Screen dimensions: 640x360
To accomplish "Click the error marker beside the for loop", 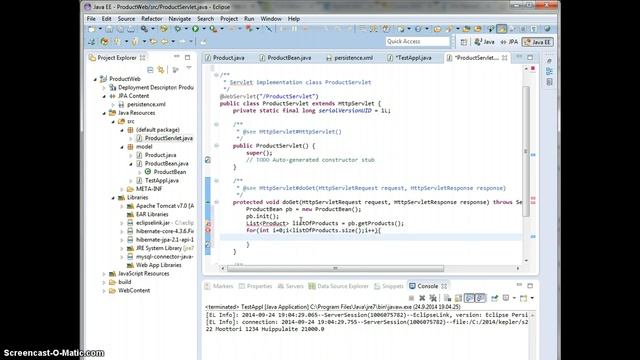I will pos(208,230).
